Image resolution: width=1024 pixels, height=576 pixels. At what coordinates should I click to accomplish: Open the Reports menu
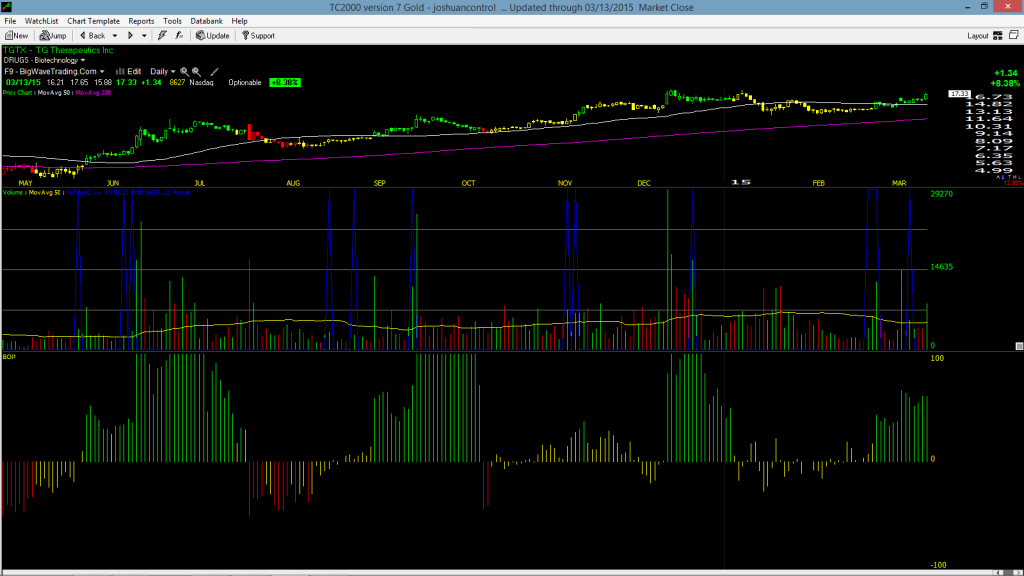tap(141, 21)
